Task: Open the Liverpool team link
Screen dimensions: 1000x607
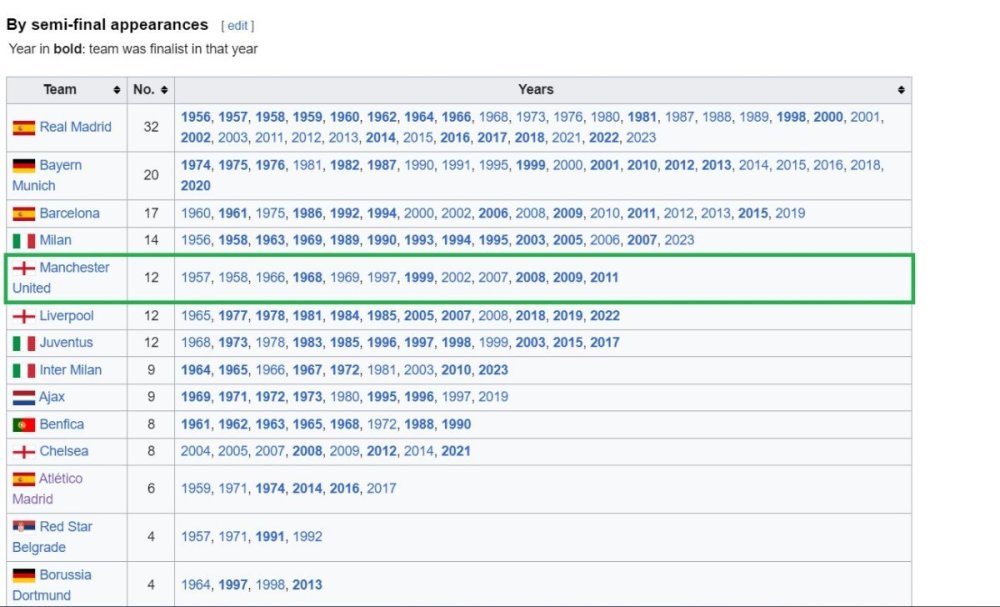Action: point(66,316)
